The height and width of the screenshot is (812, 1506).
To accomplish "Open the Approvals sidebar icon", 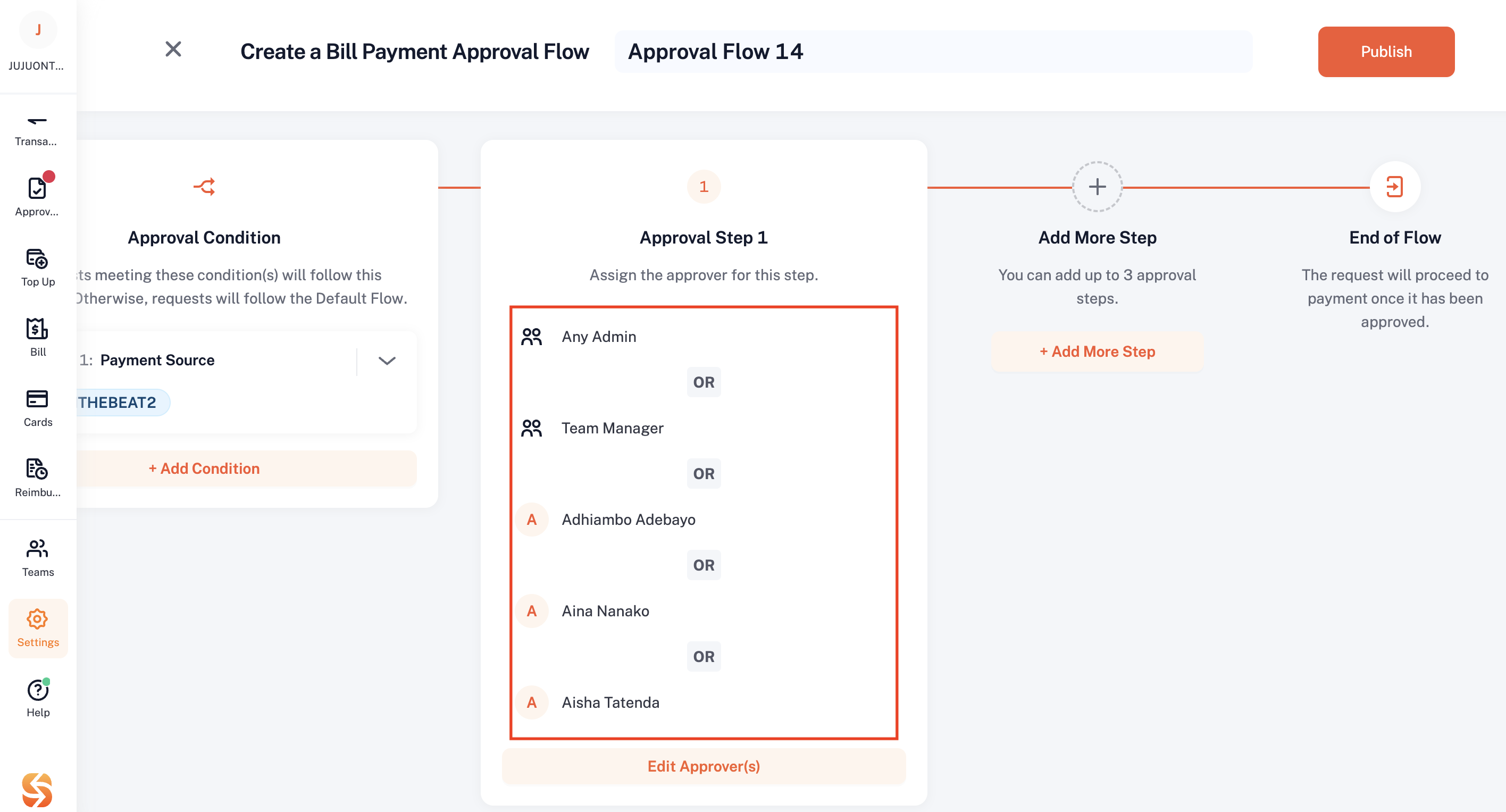I will 37,196.
